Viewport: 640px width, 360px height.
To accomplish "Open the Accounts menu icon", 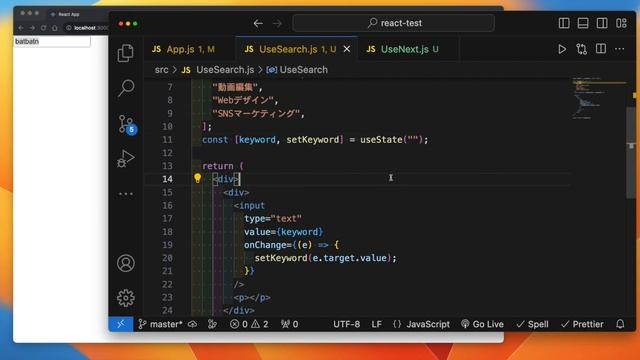I will [126, 263].
